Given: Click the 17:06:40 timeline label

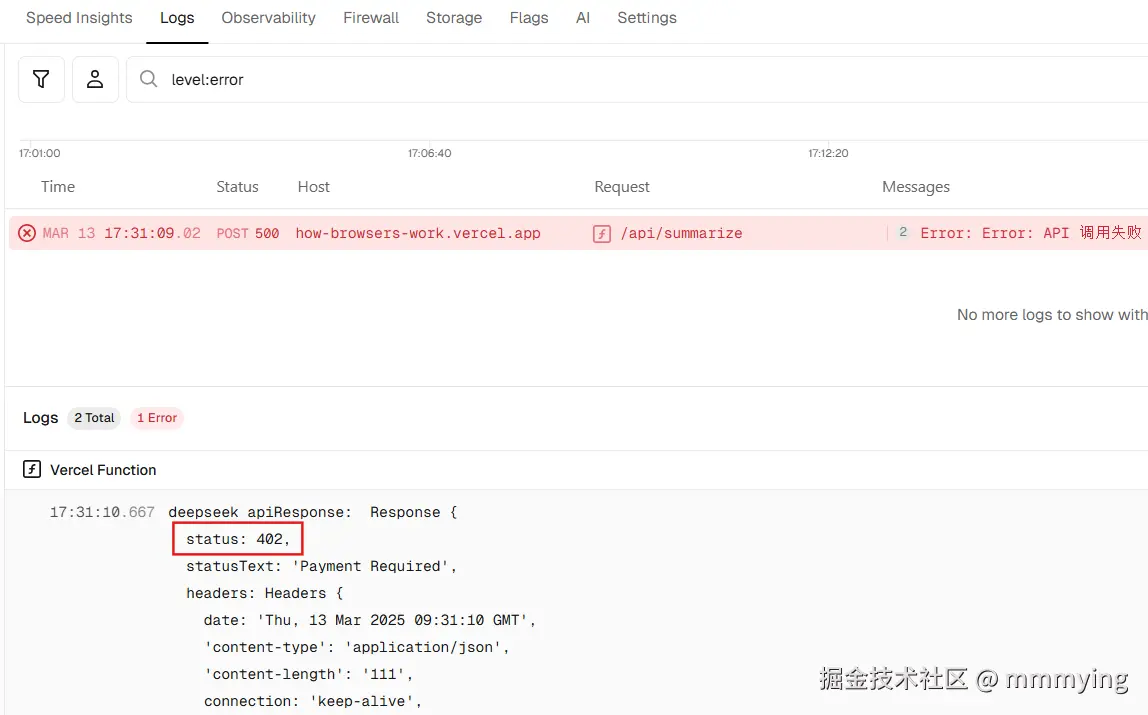Looking at the screenshot, I should pyautogui.click(x=430, y=153).
